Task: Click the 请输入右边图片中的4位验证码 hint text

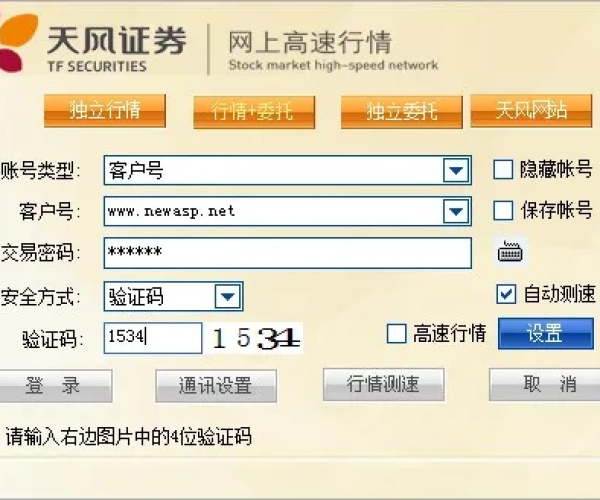Action: point(129,436)
